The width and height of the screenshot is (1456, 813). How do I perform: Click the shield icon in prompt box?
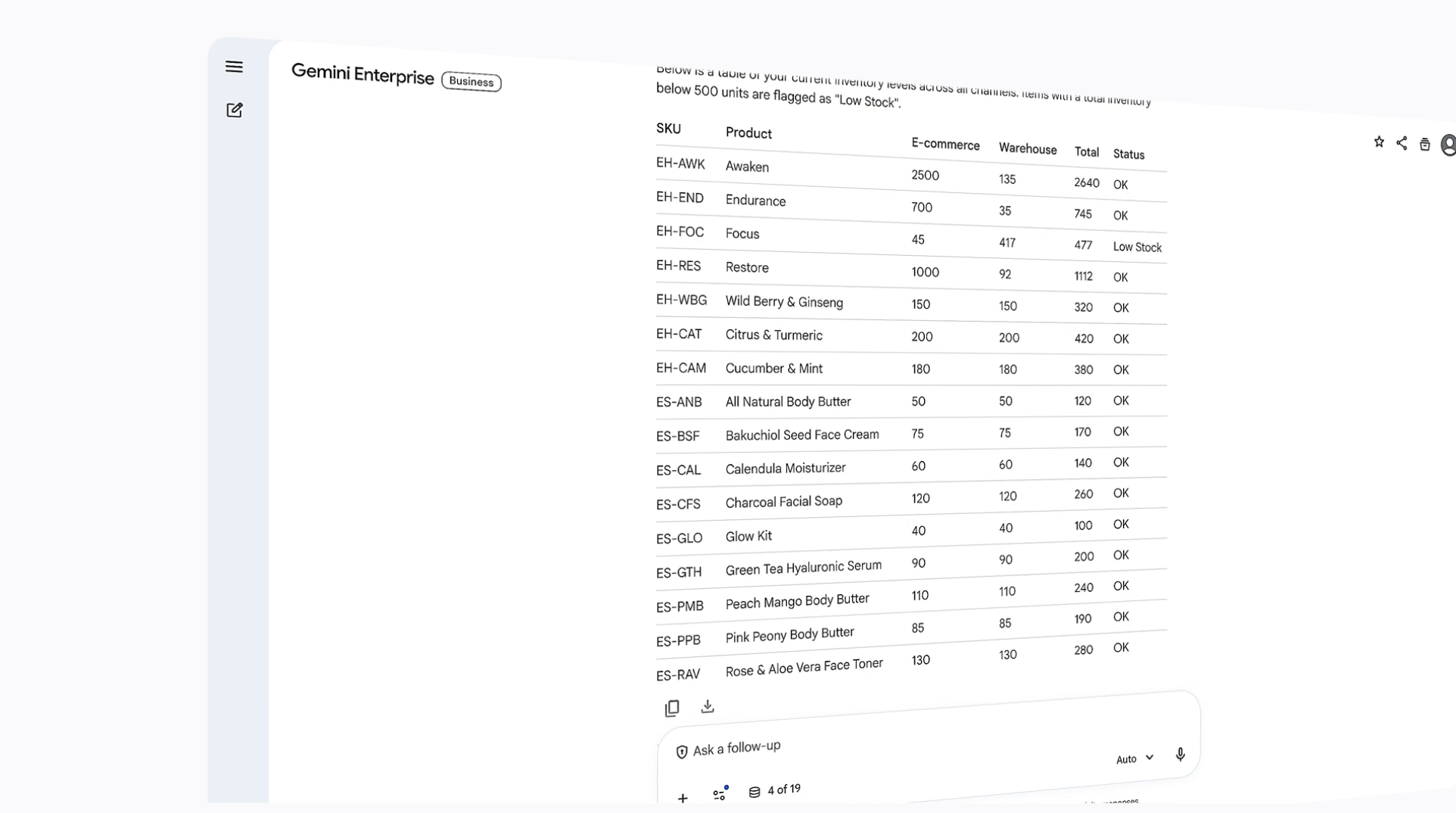[x=681, y=752]
